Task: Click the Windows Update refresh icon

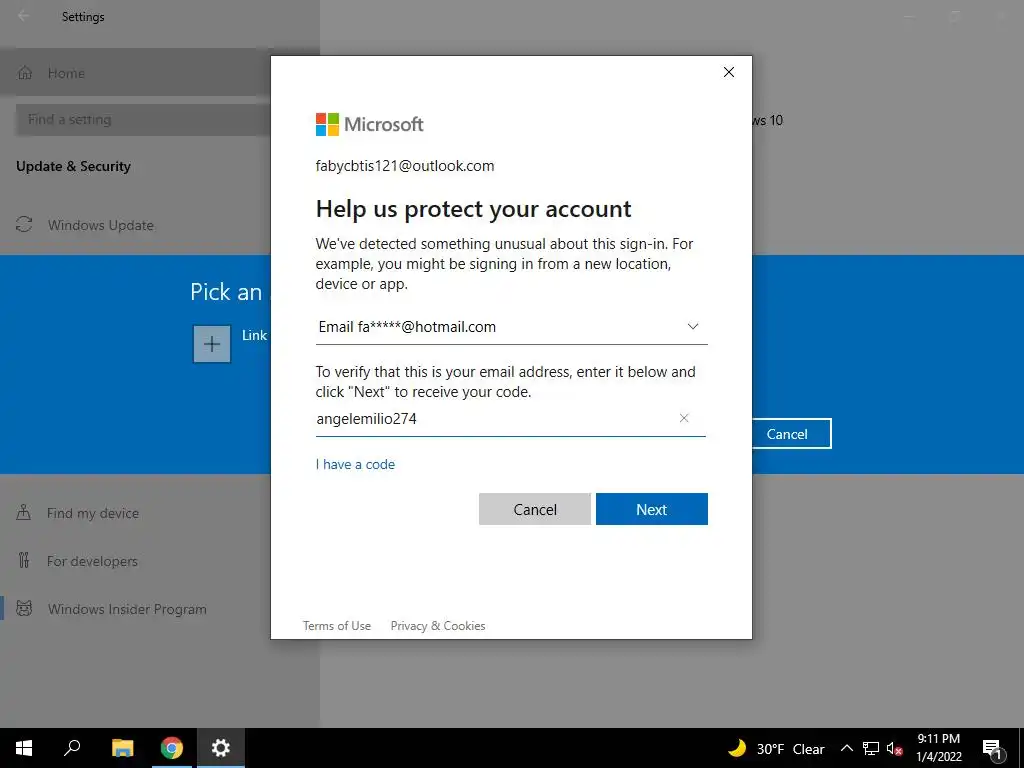Action: 24,225
